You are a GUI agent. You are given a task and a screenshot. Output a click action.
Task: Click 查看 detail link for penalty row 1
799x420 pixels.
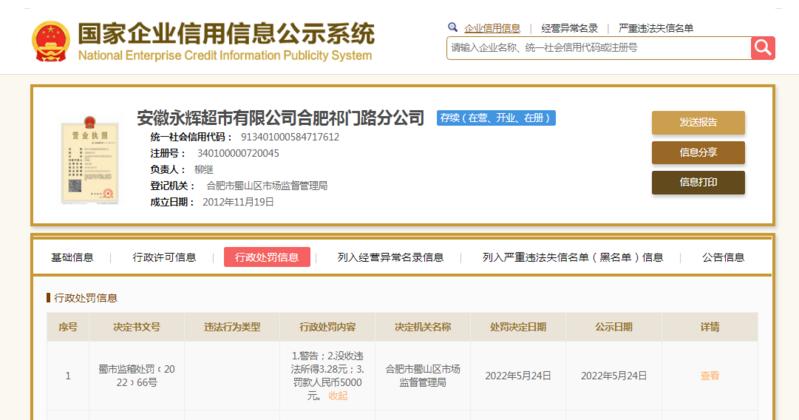pos(709,376)
